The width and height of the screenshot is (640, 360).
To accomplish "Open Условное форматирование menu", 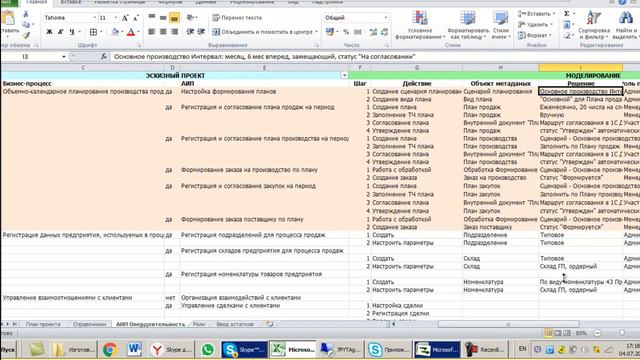I will [420, 25].
